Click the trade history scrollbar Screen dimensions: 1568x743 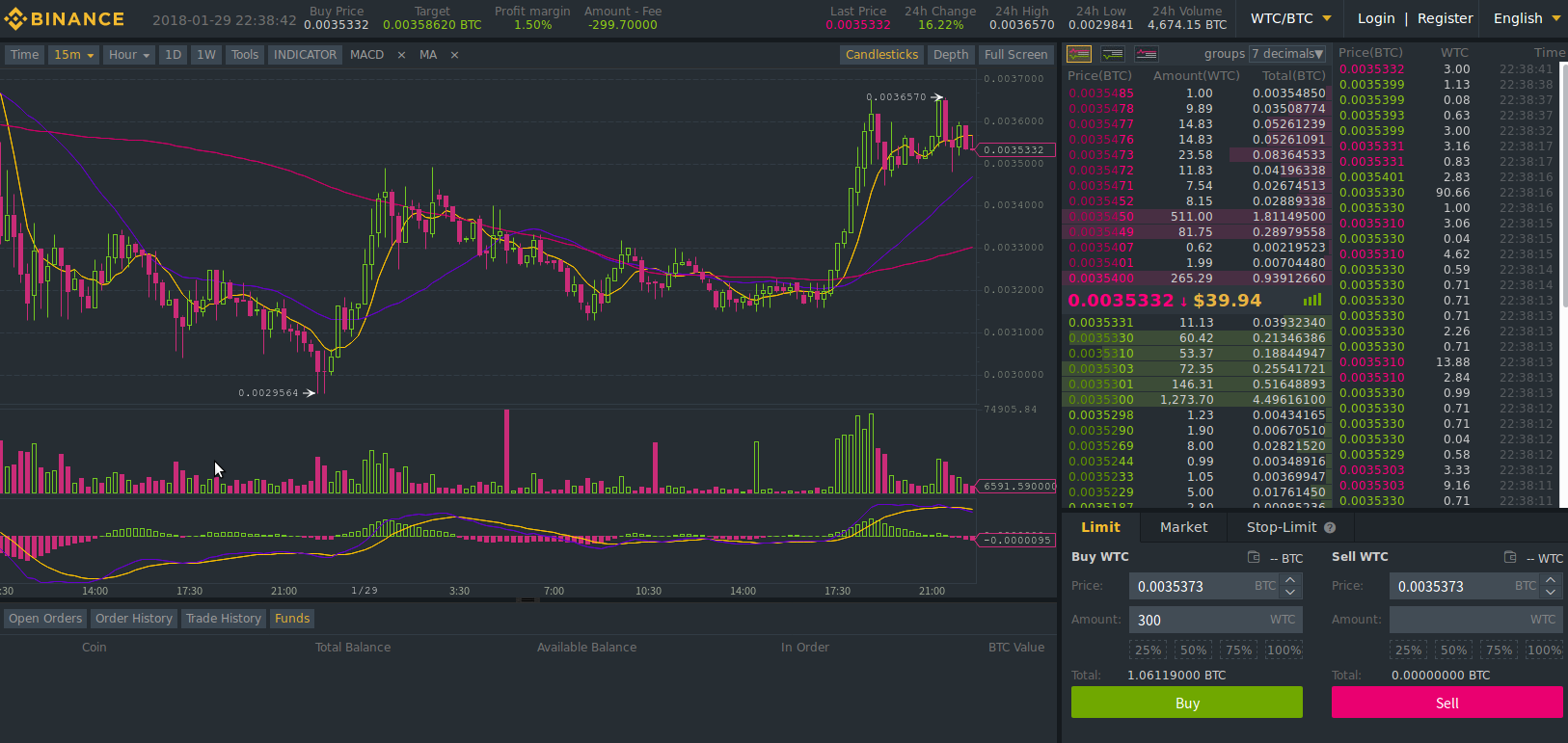point(1564,183)
